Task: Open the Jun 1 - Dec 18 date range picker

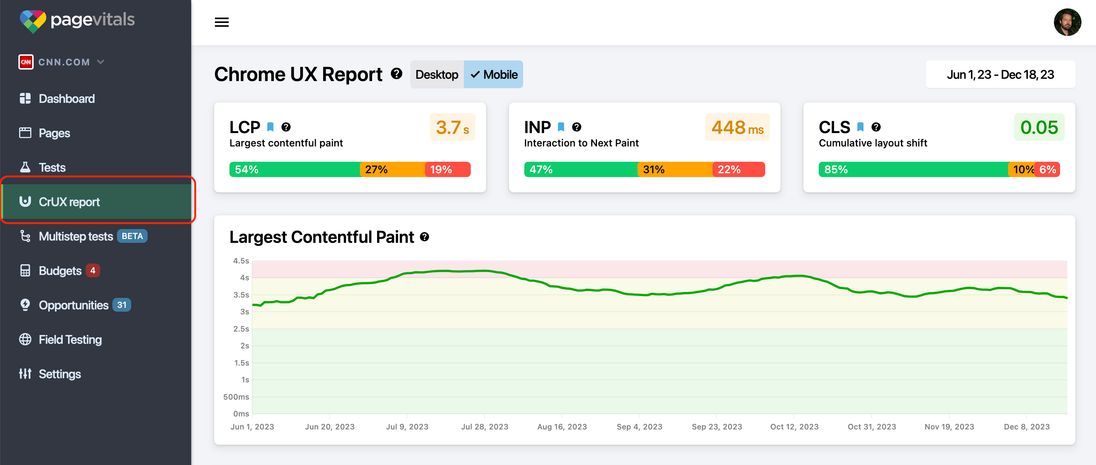Action: [x=1000, y=74]
